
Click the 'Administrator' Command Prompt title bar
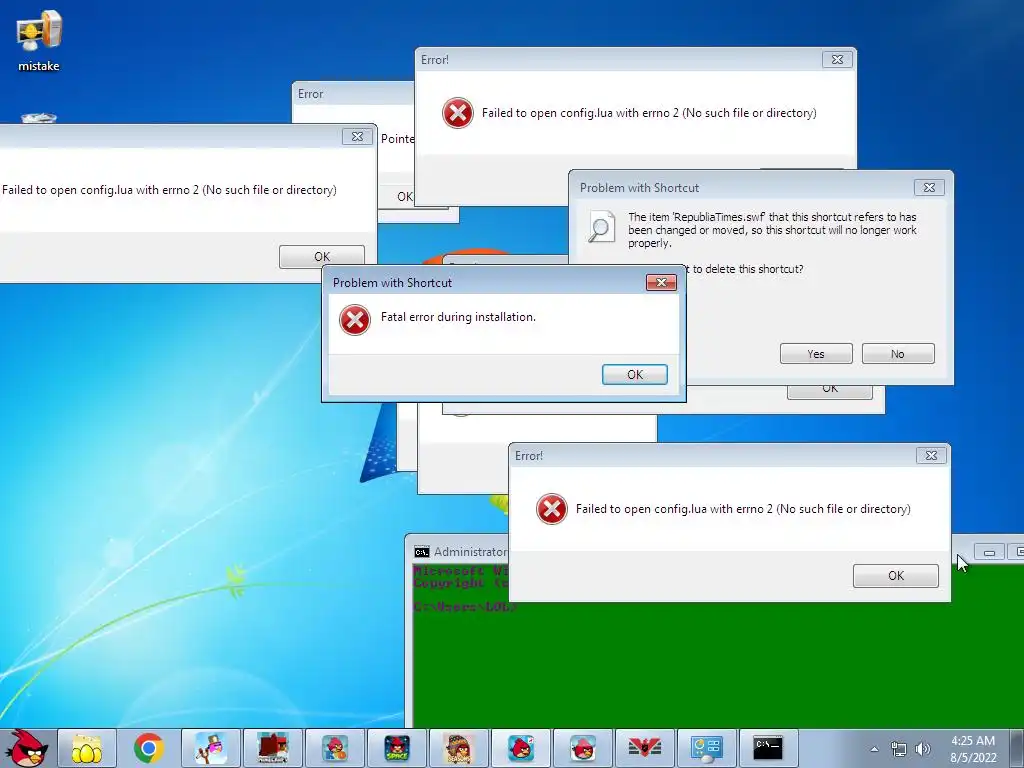coord(470,552)
